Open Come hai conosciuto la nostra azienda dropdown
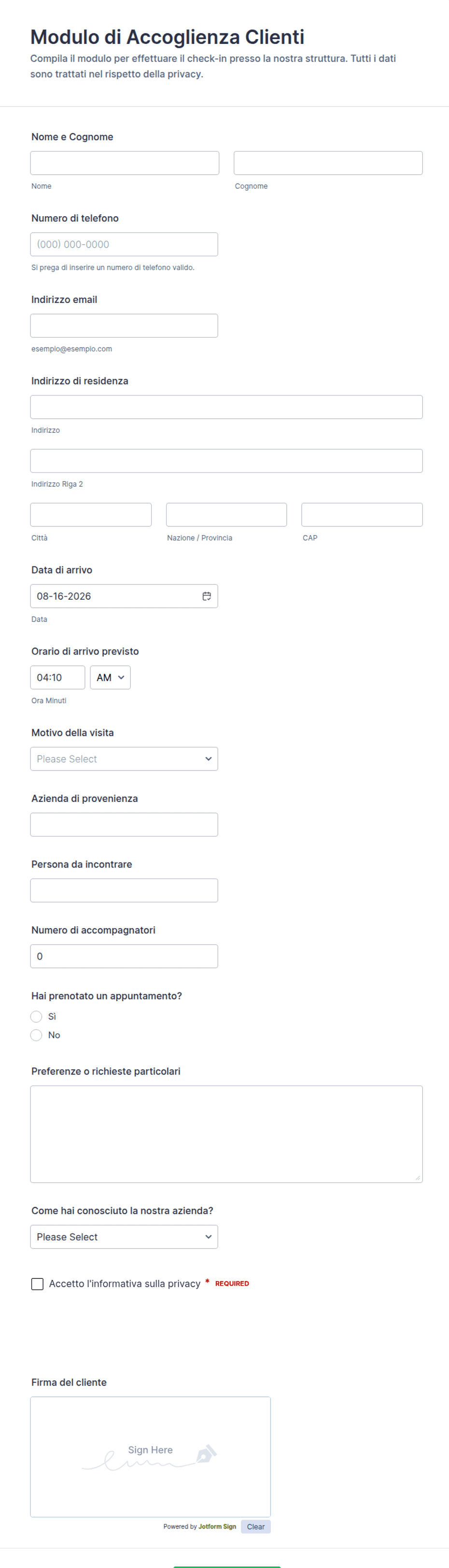 (124, 1237)
